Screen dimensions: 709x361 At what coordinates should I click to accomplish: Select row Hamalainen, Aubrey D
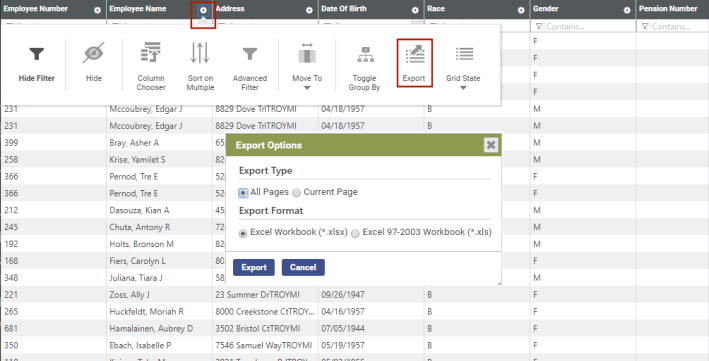tap(151, 328)
